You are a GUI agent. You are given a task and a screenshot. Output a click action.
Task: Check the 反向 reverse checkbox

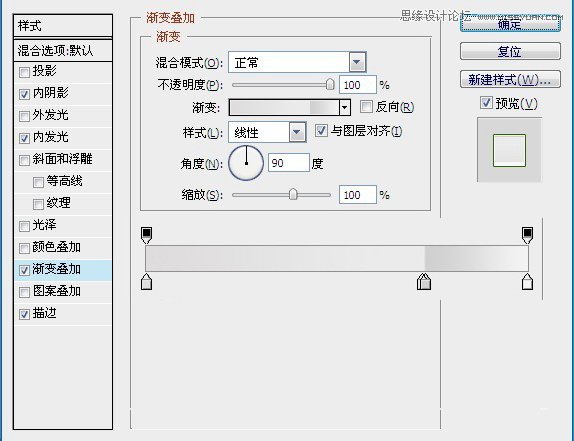coord(366,107)
